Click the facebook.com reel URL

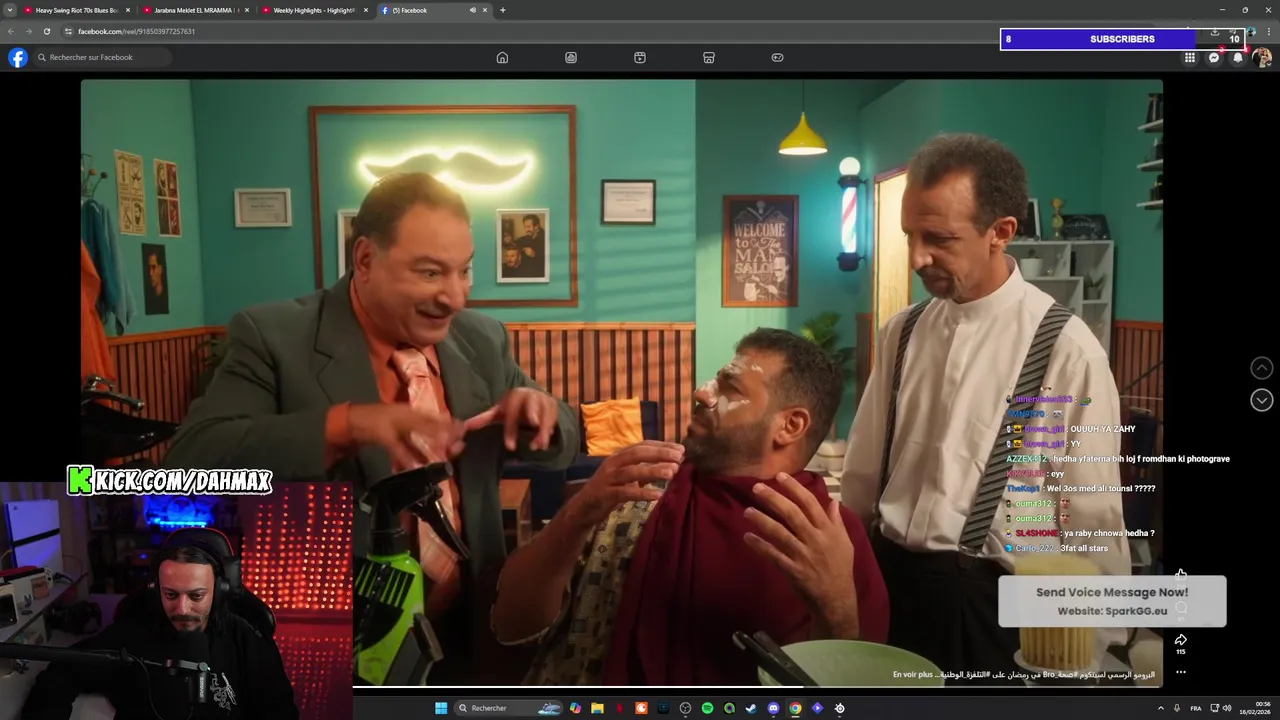(136, 31)
